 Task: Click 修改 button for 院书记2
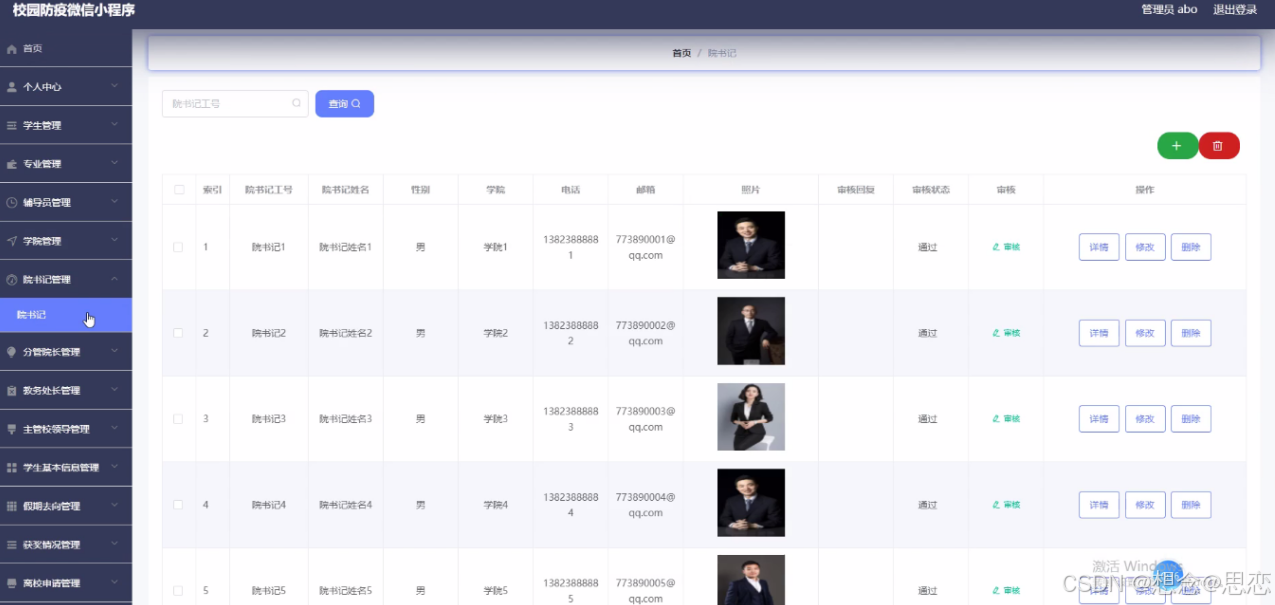(x=1145, y=333)
